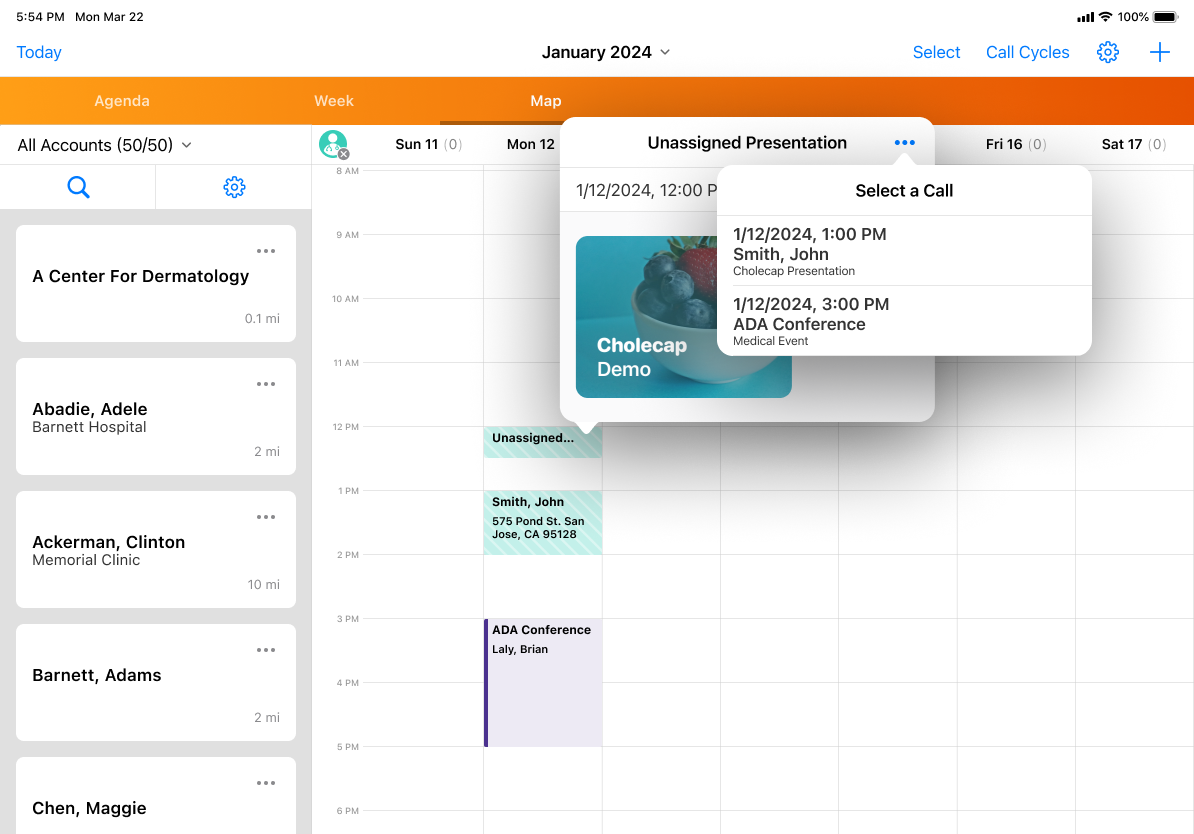This screenshot has height=834, width=1194.
Task: Select the Map tab
Action: pos(546,101)
